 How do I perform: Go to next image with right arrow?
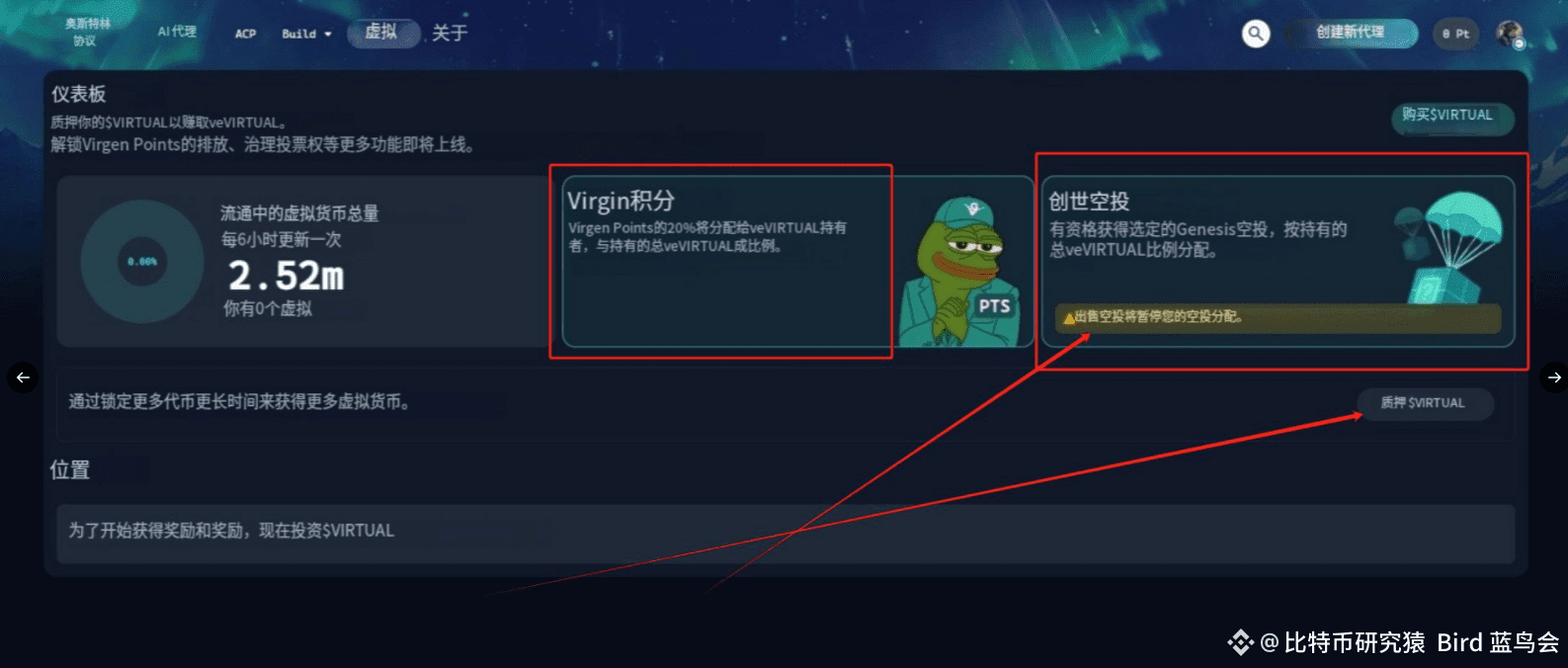click(1553, 377)
